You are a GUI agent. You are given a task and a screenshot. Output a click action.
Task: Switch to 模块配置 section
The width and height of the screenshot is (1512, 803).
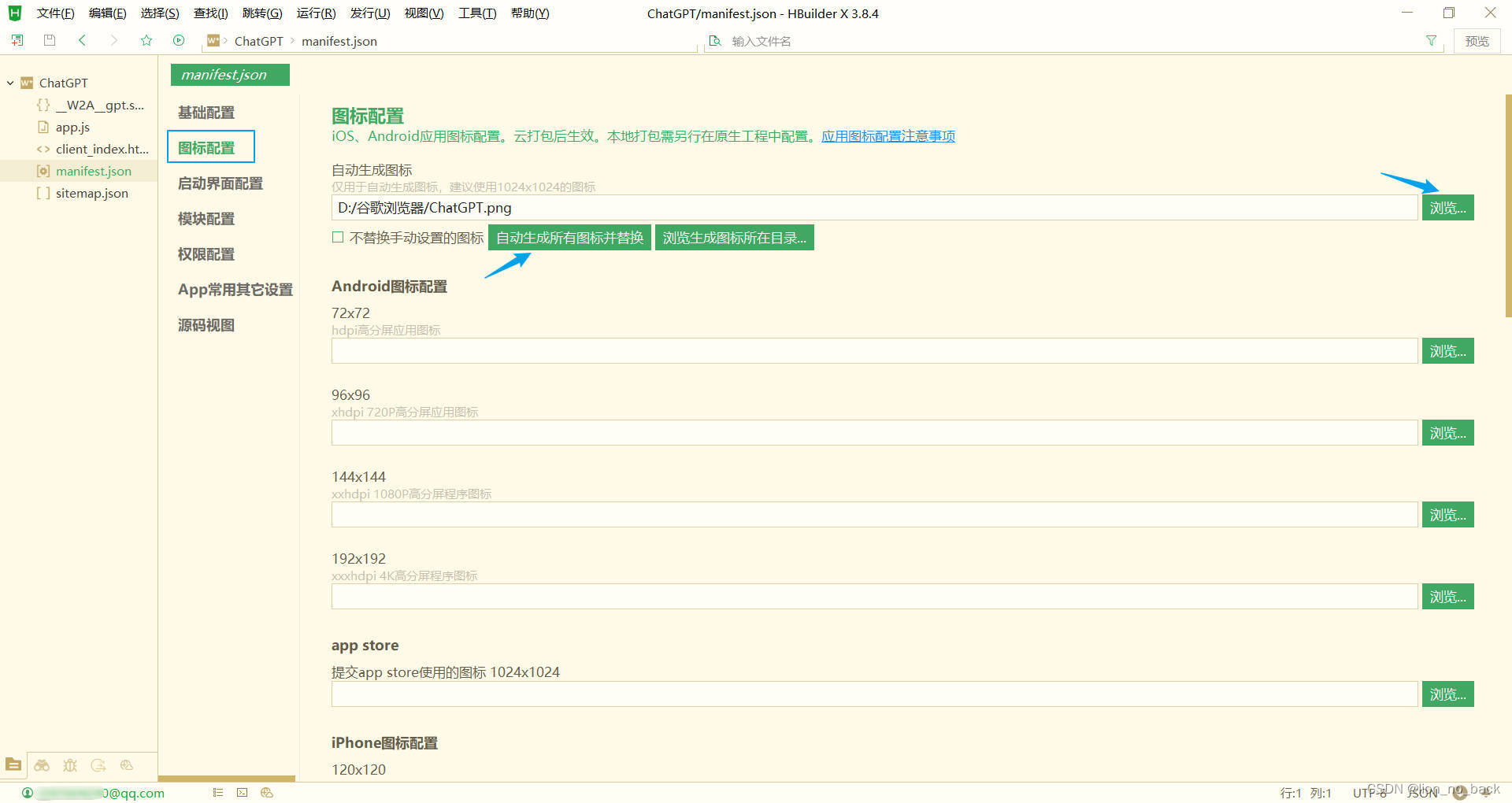click(x=206, y=219)
